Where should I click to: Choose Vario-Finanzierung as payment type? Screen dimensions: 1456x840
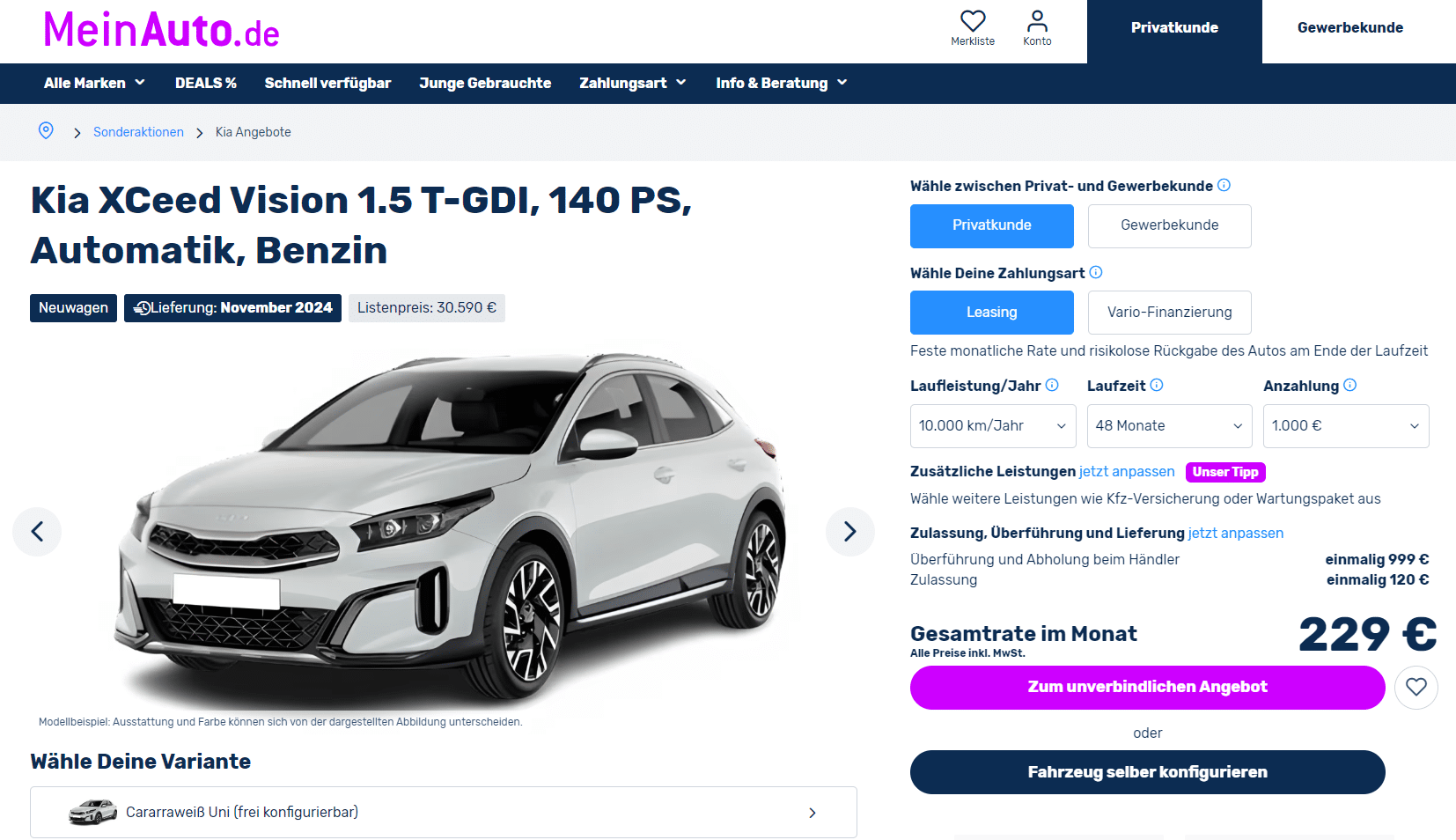click(1169, 313)
